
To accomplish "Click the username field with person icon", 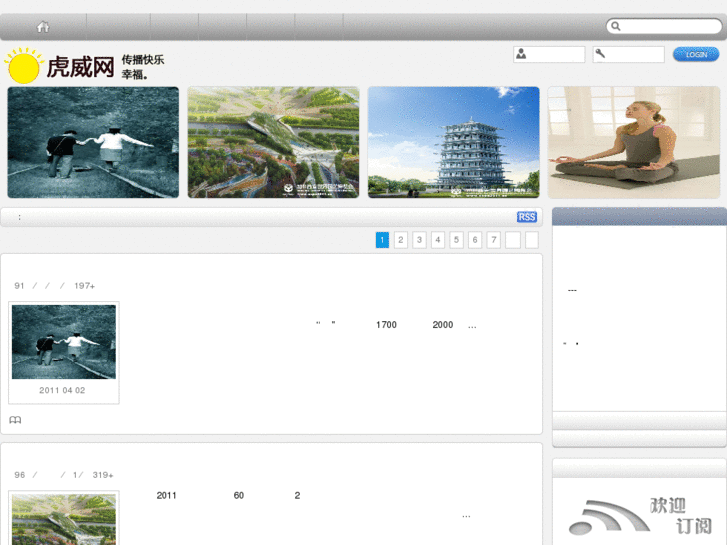I will coord(549,54).
